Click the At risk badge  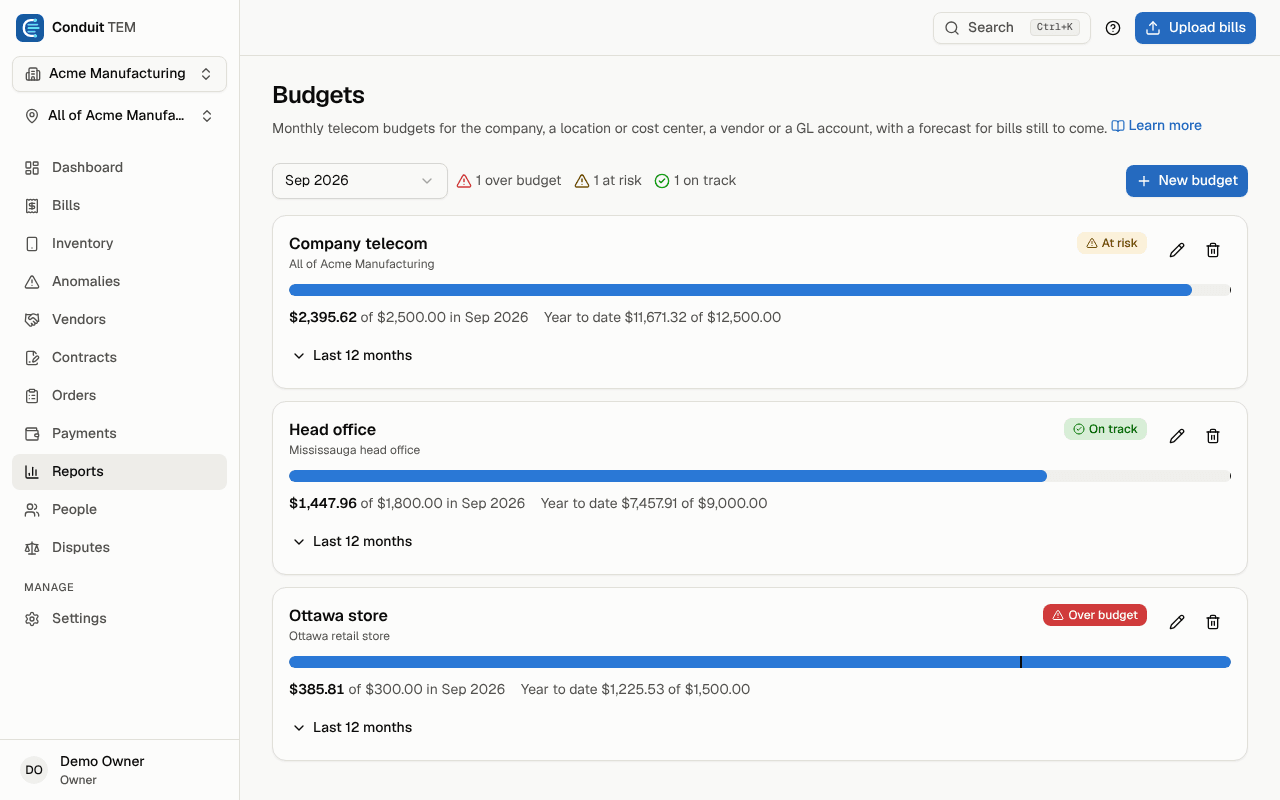click(1112, 243)
